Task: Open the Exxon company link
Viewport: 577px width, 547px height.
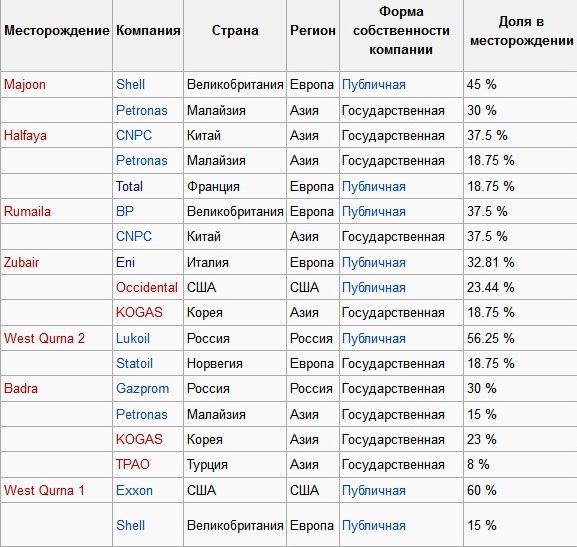Action: coord(134,490)
